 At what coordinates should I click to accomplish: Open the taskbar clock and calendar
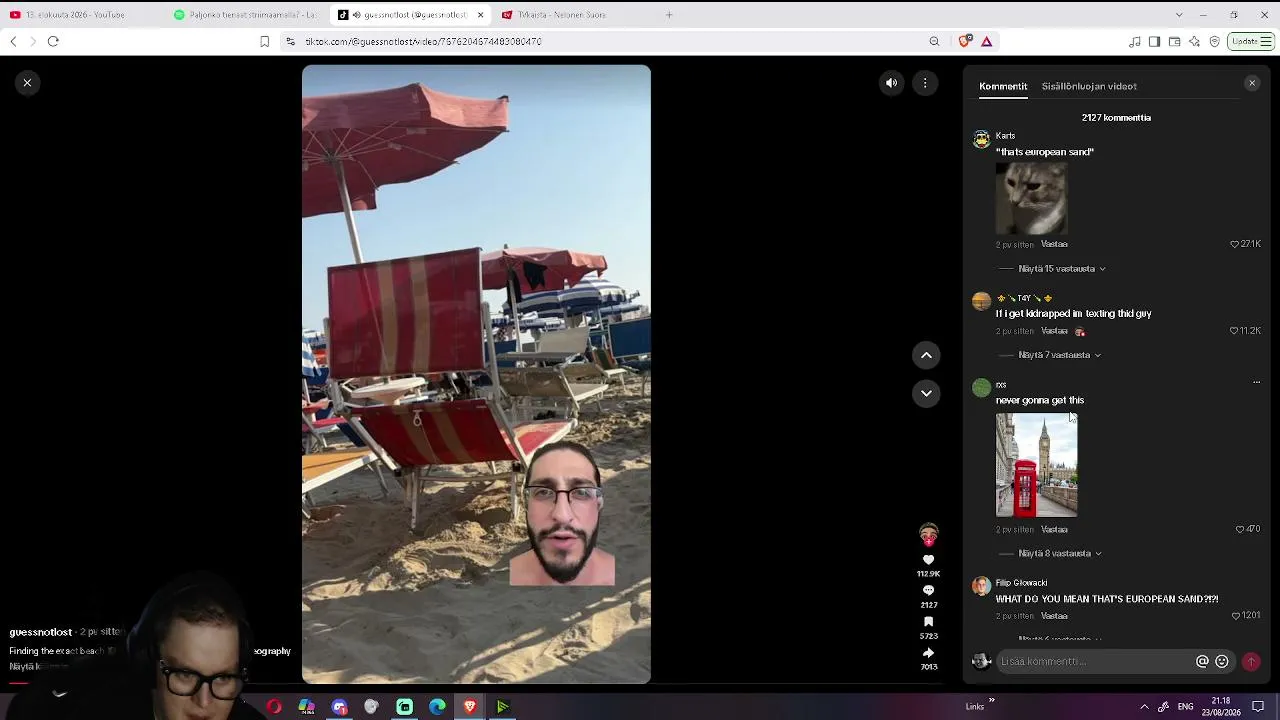(1221, 707)
